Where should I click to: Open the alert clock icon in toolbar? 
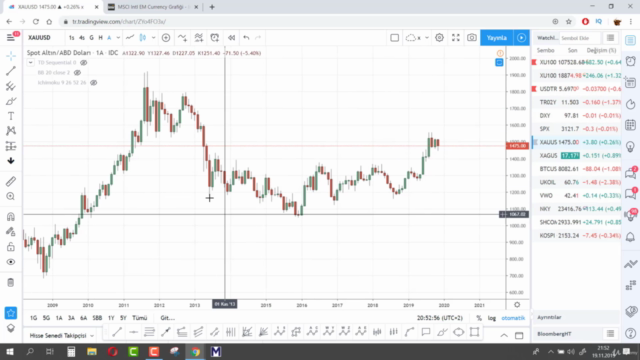click(215, 38)
